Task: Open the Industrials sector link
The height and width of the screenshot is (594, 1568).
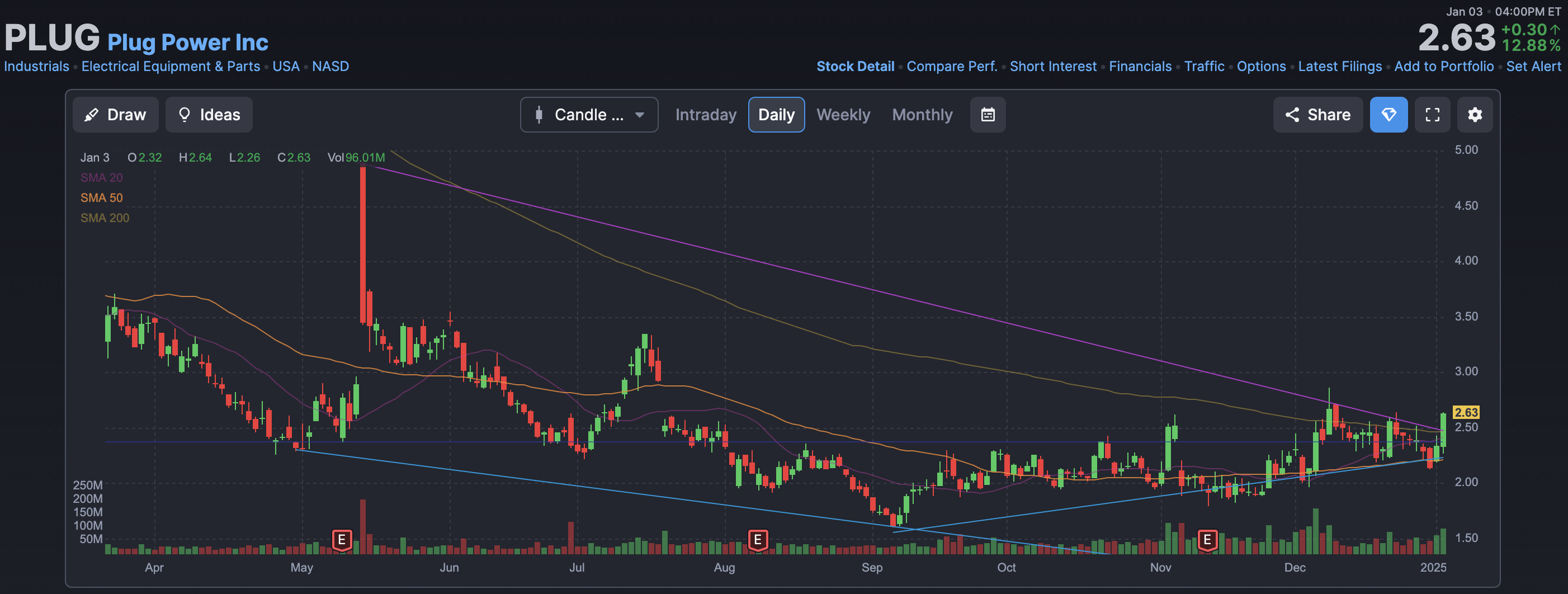Action: [x=36, y=67]
